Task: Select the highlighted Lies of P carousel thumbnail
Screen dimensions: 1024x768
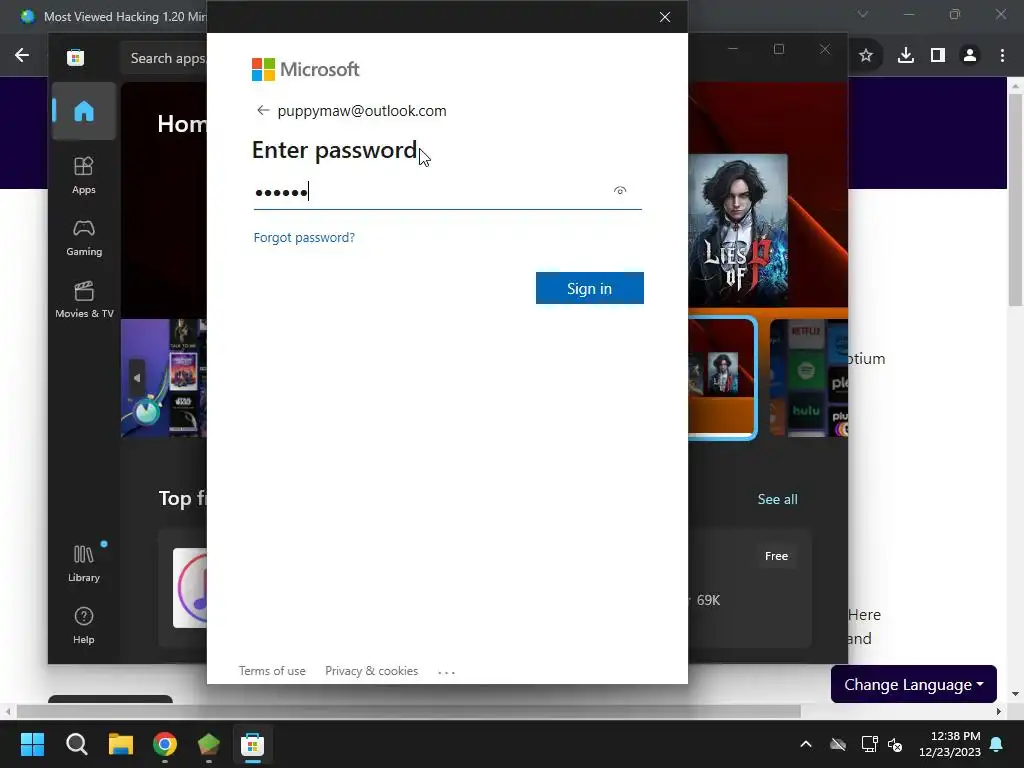Action: [722, 377]
